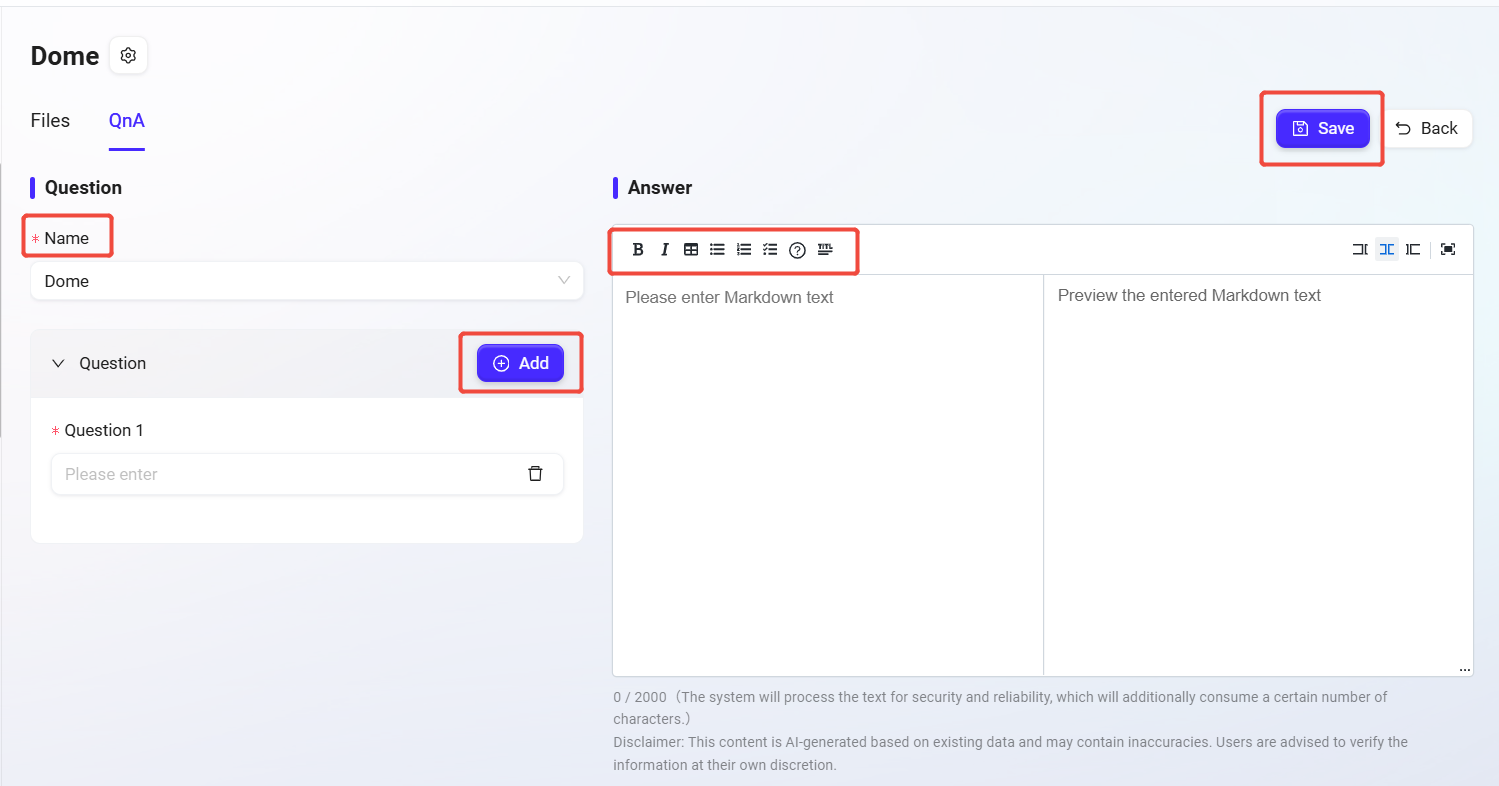Click the Back button

pos(1426,128)
